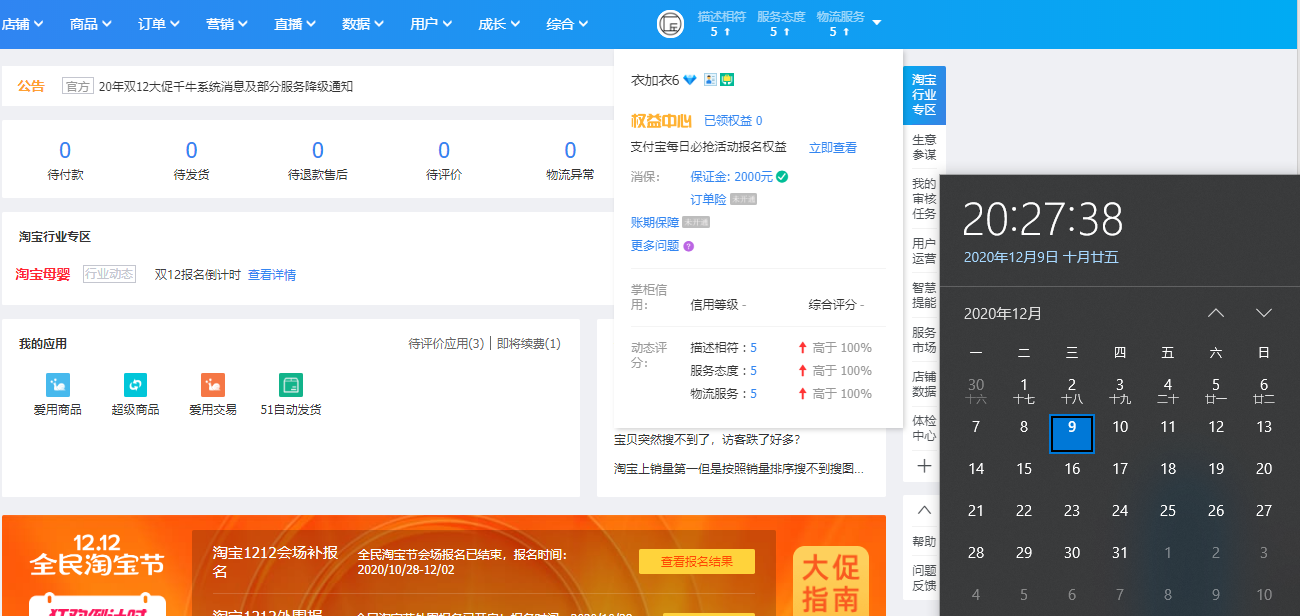This screenshot has width=1300, height=616.
Task: Click the calendar date link 2020年12月9日 十月廿五
Action: pyautogui.click(x=1041, y=257)
